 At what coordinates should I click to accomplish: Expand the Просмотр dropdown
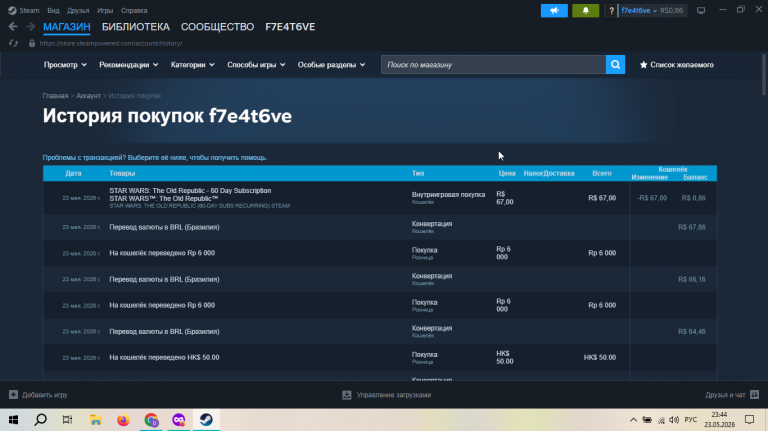coord(65,65)
